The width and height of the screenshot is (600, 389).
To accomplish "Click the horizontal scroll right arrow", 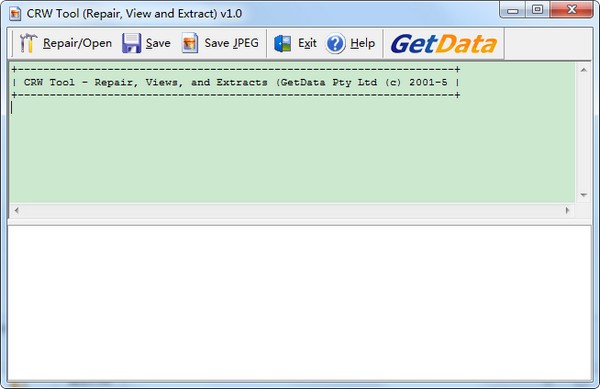I will (567, 210).
